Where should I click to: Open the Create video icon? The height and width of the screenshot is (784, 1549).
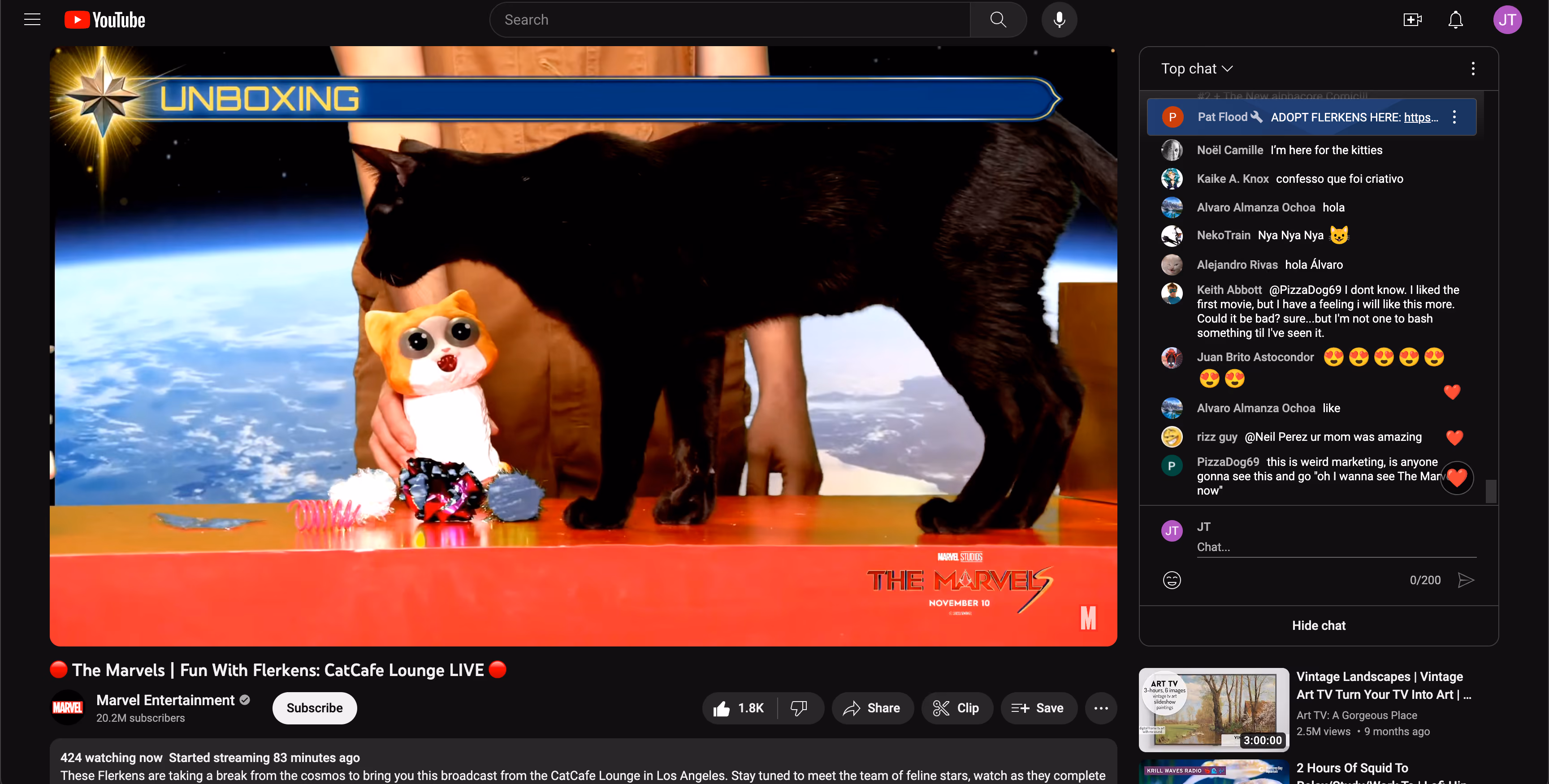click(1412, 20)
